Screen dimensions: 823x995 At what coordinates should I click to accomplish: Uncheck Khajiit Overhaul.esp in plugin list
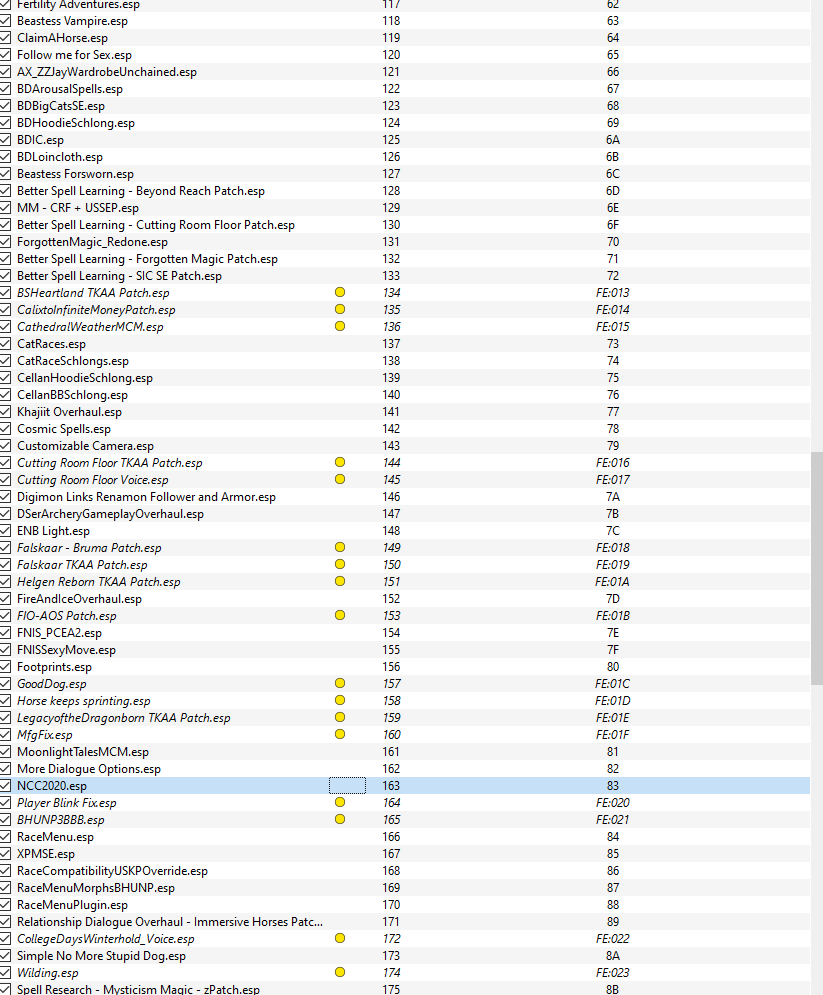[x=5, y=411]
